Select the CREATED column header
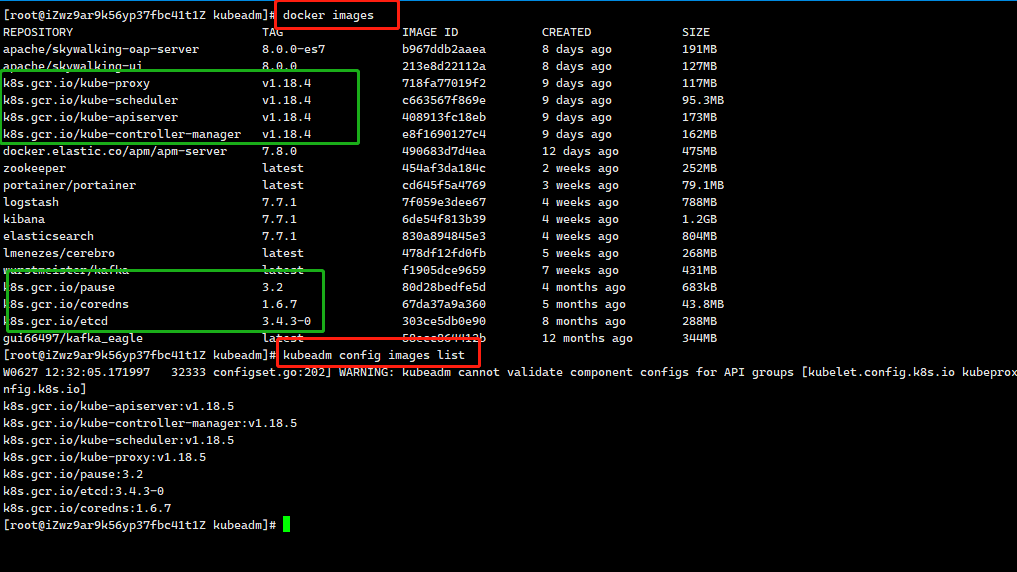Screen dimensions: 1017x572 (x=566, y=32)
